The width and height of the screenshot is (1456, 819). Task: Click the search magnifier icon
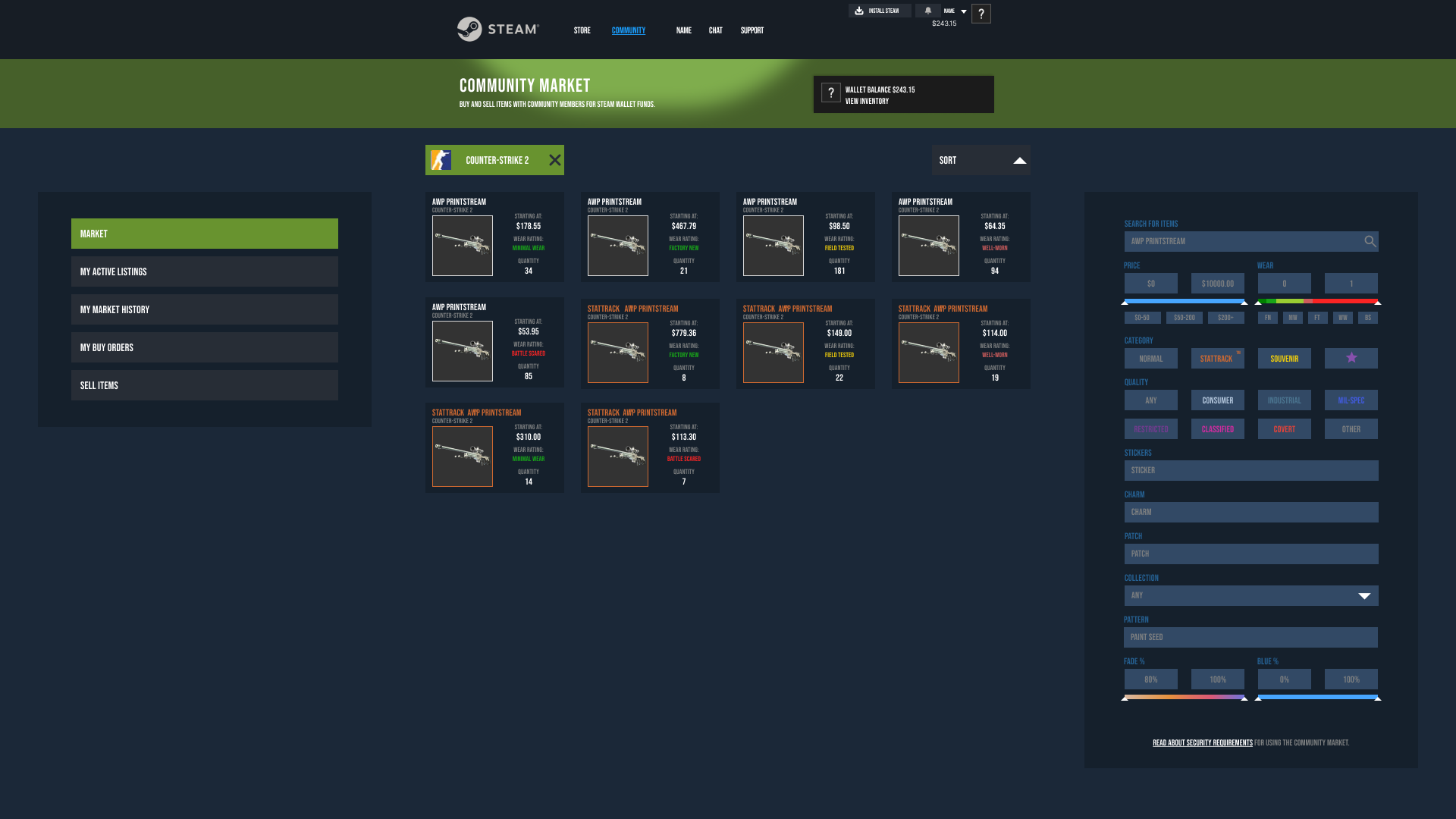coord(1370,241)
